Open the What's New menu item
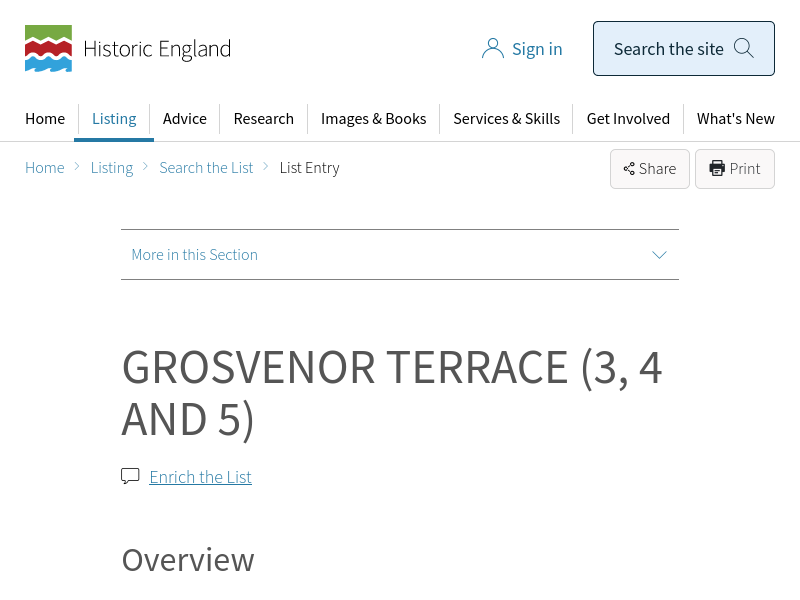Image resolution: width=800 pixels, height=600 pixels. (x=735, y=119)
